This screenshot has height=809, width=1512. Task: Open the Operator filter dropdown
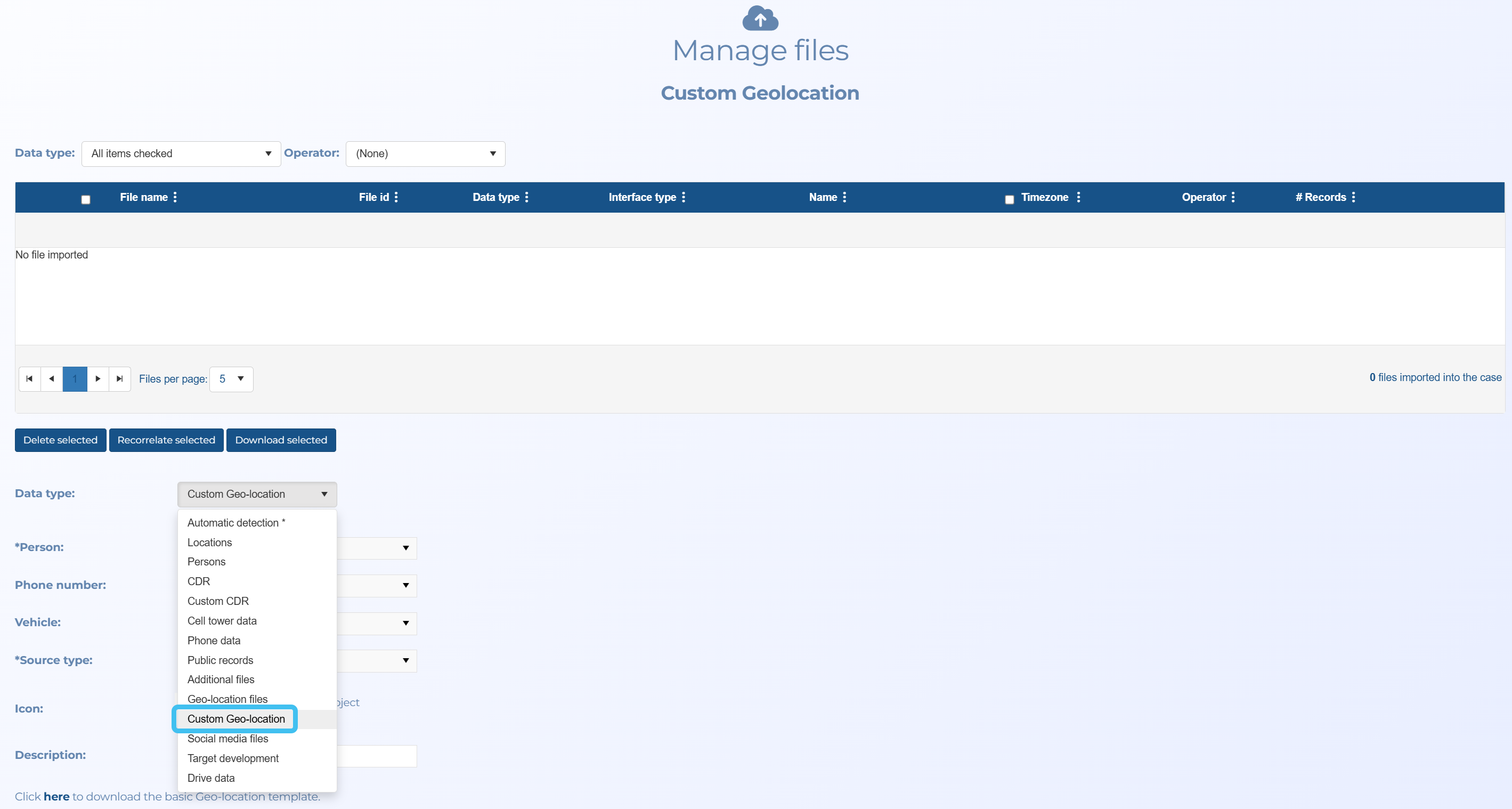[425, 154]
